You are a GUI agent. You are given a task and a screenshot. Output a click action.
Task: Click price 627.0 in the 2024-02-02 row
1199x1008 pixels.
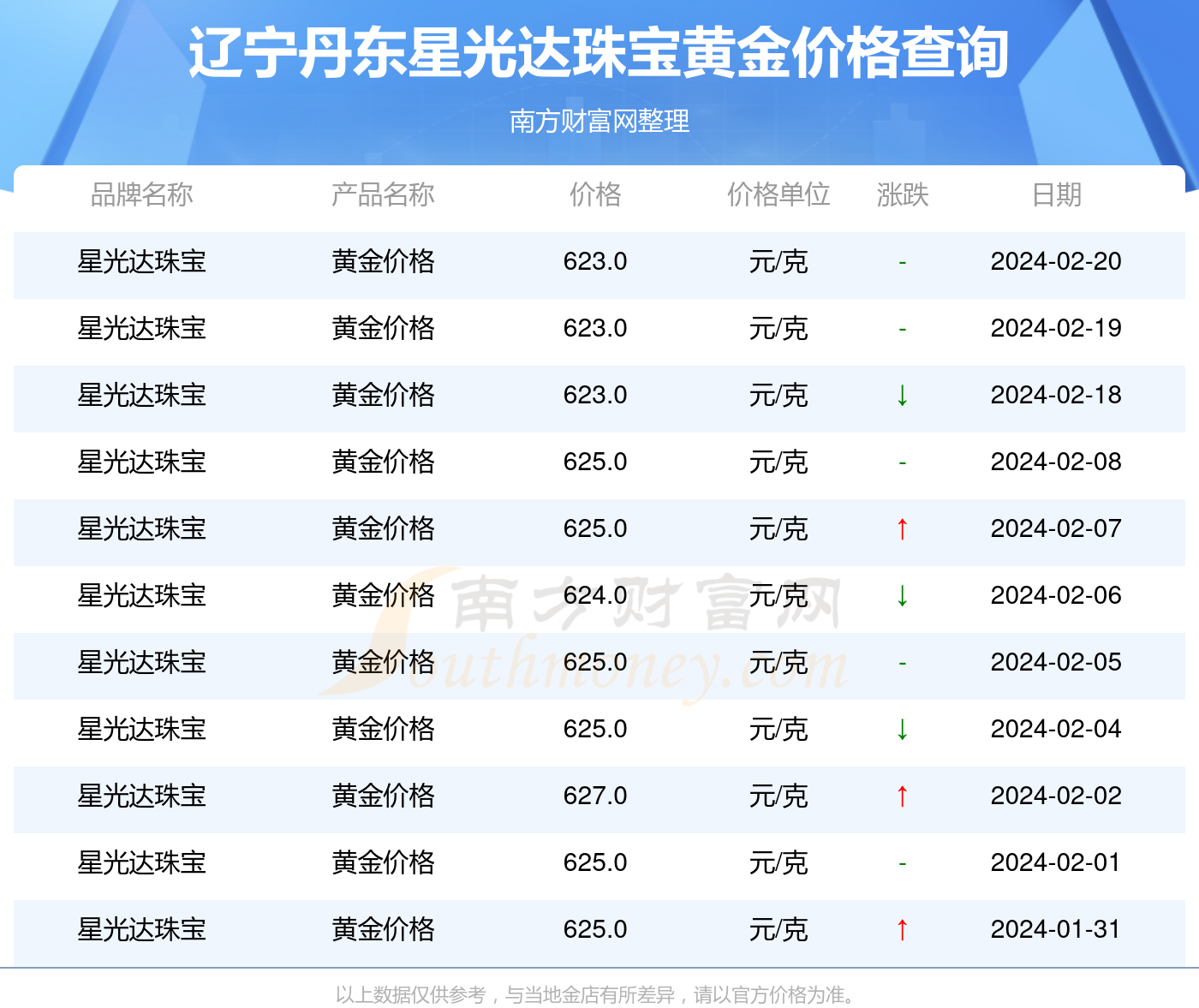click(x=595, y=796)
